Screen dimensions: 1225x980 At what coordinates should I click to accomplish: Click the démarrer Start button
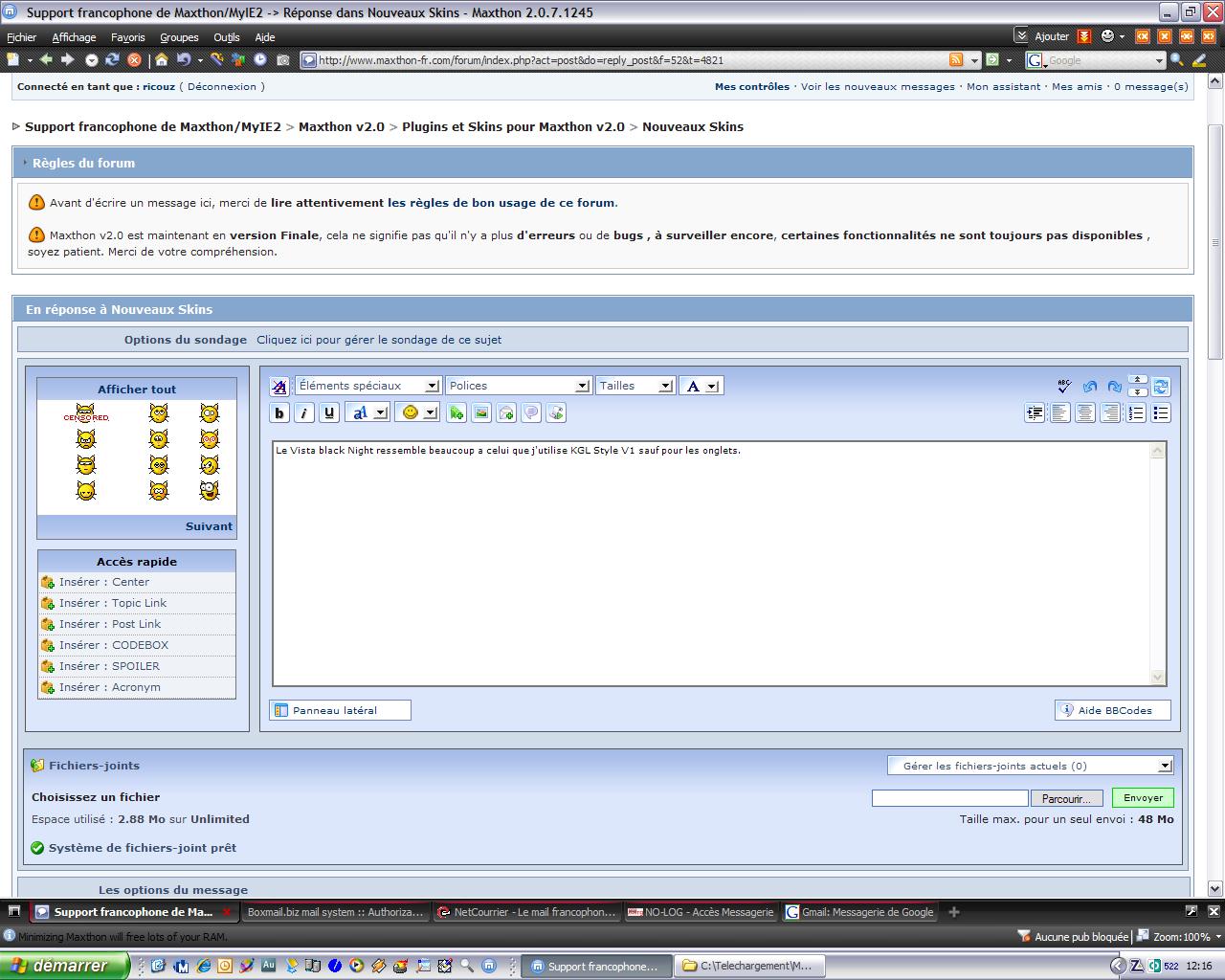pyautogui.click(x=64, y=966)
